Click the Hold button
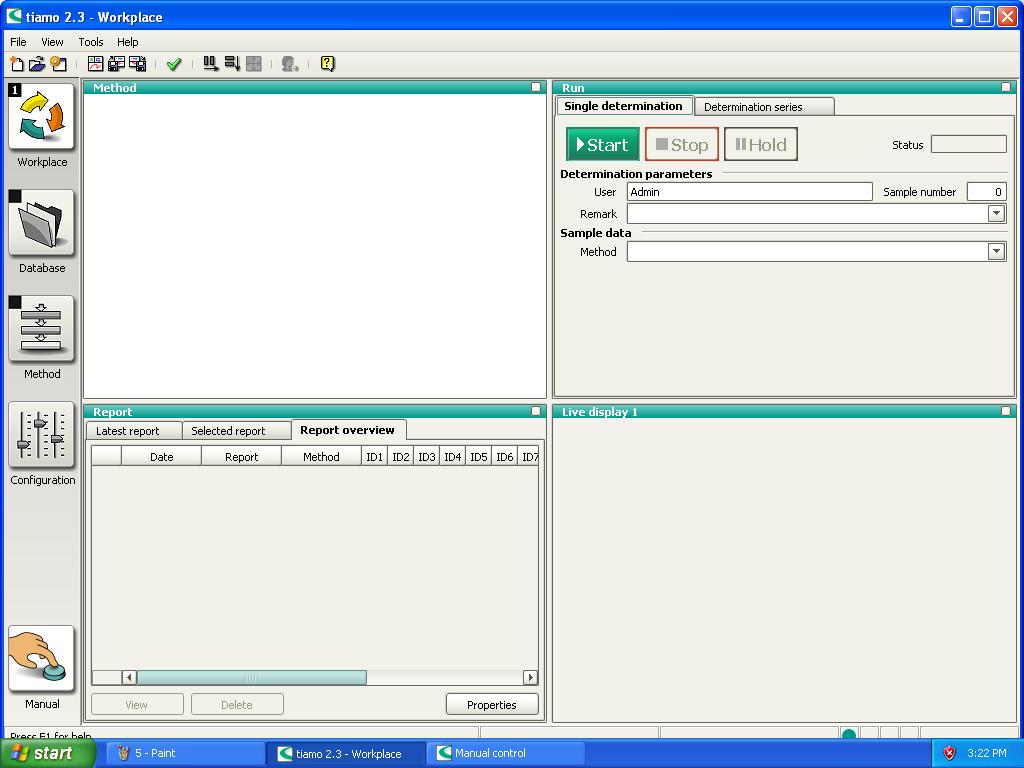The height and width of the screenshot is (768, 1024). (761, 144)
